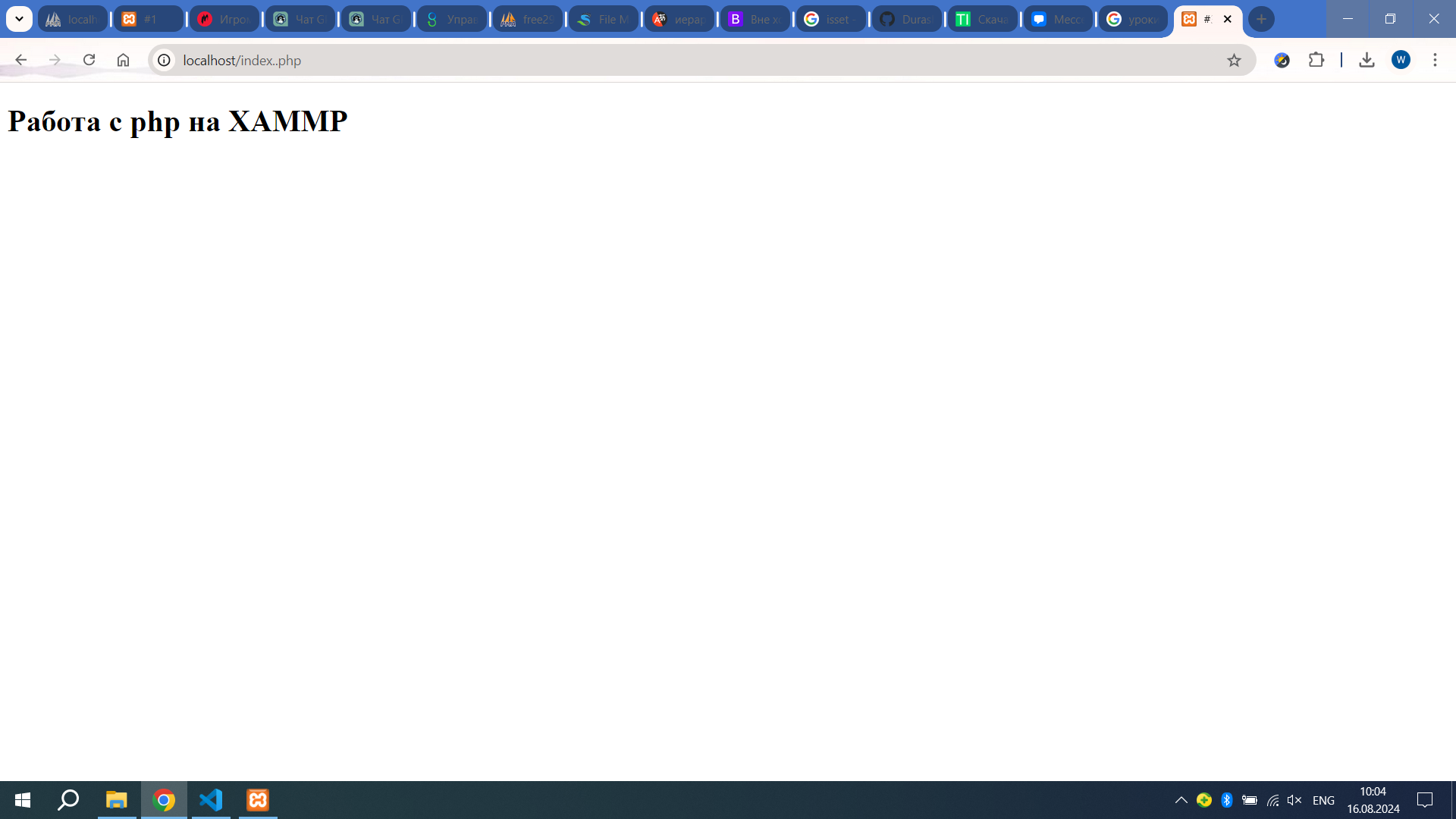
Task: Open the notifications action center
Action: [x=1425, y=800]
